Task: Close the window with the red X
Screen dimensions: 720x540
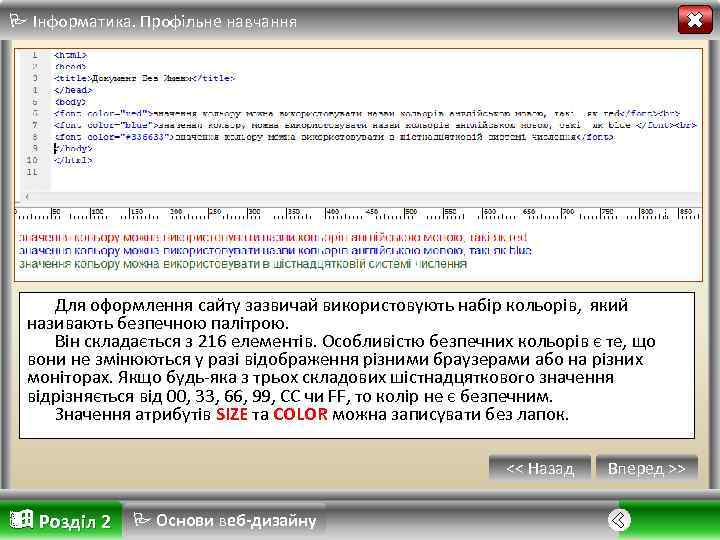Action: pyautogui.click(x=695, y=20)
